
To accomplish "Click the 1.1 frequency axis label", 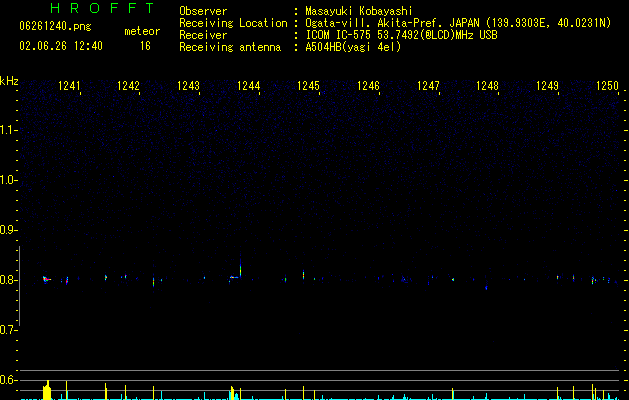I will [x=7, y=130].
